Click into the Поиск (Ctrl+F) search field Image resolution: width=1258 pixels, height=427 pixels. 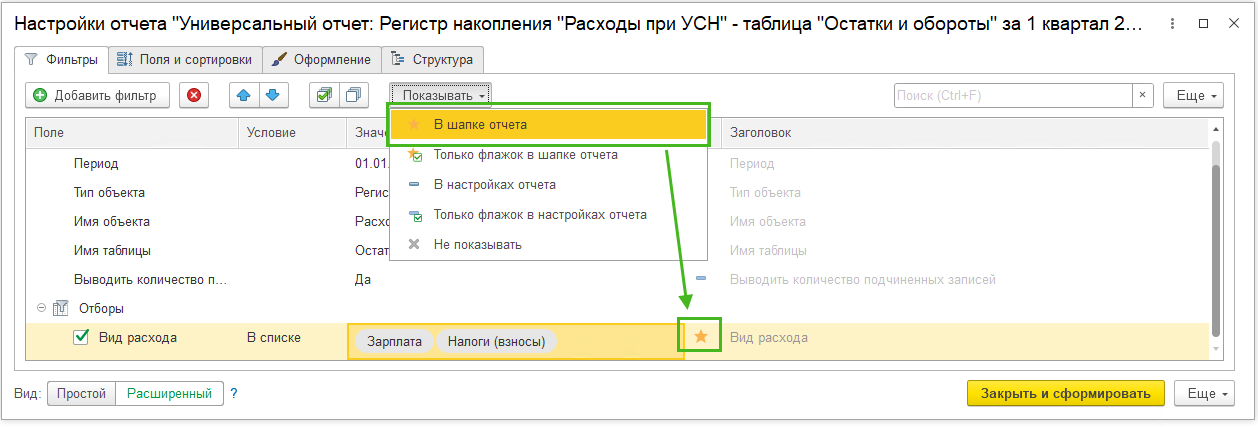point(1013,95)
